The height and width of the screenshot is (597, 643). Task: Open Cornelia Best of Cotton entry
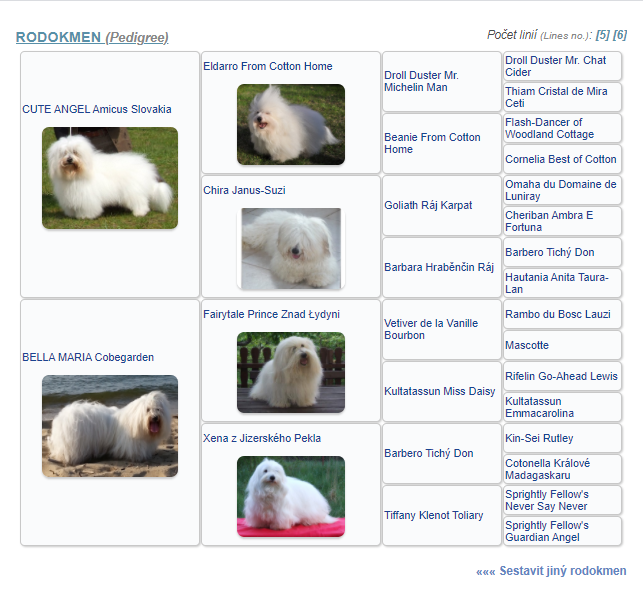[560, 159]
